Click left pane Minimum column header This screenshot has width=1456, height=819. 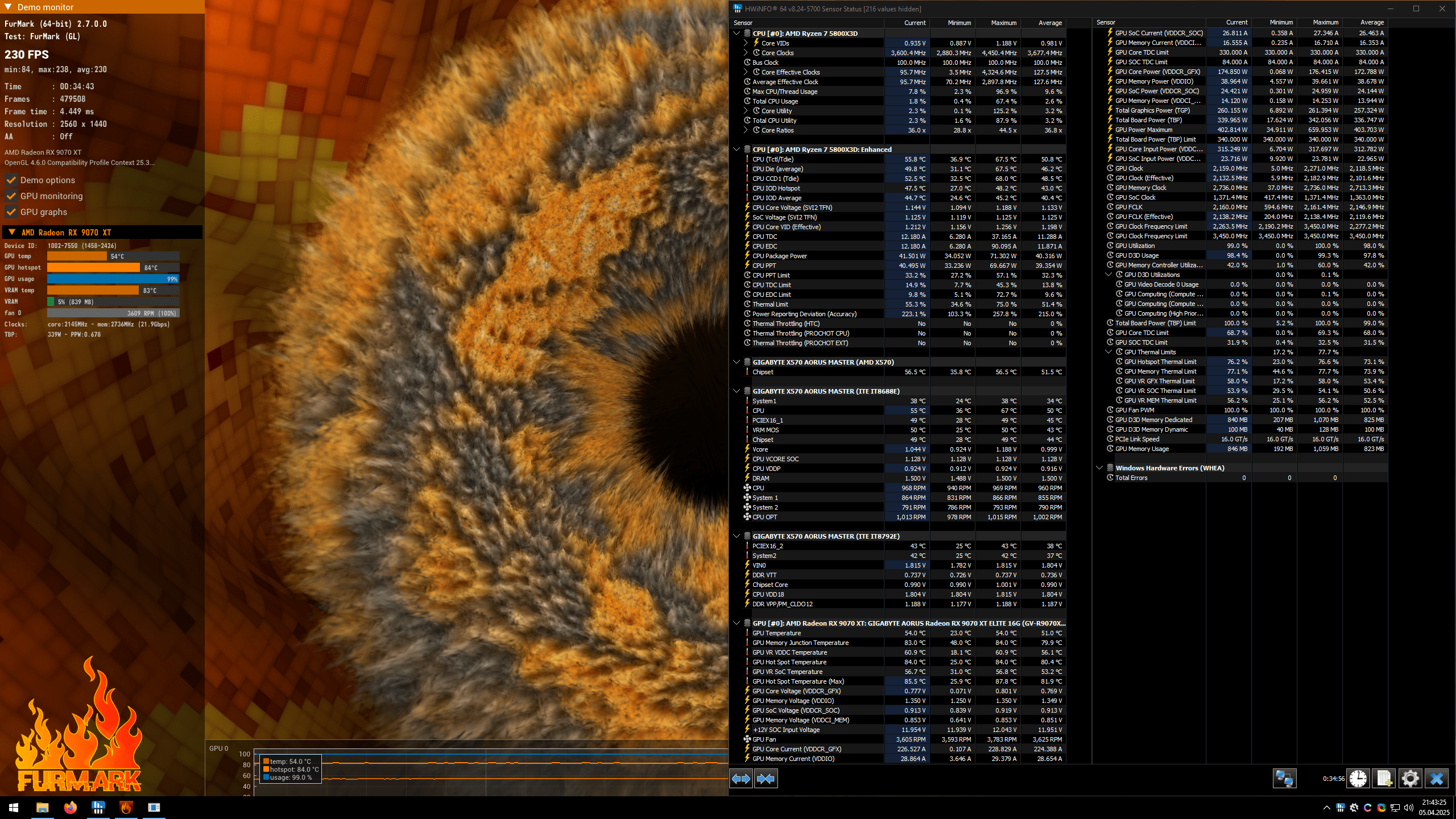(x=953, y=23)
